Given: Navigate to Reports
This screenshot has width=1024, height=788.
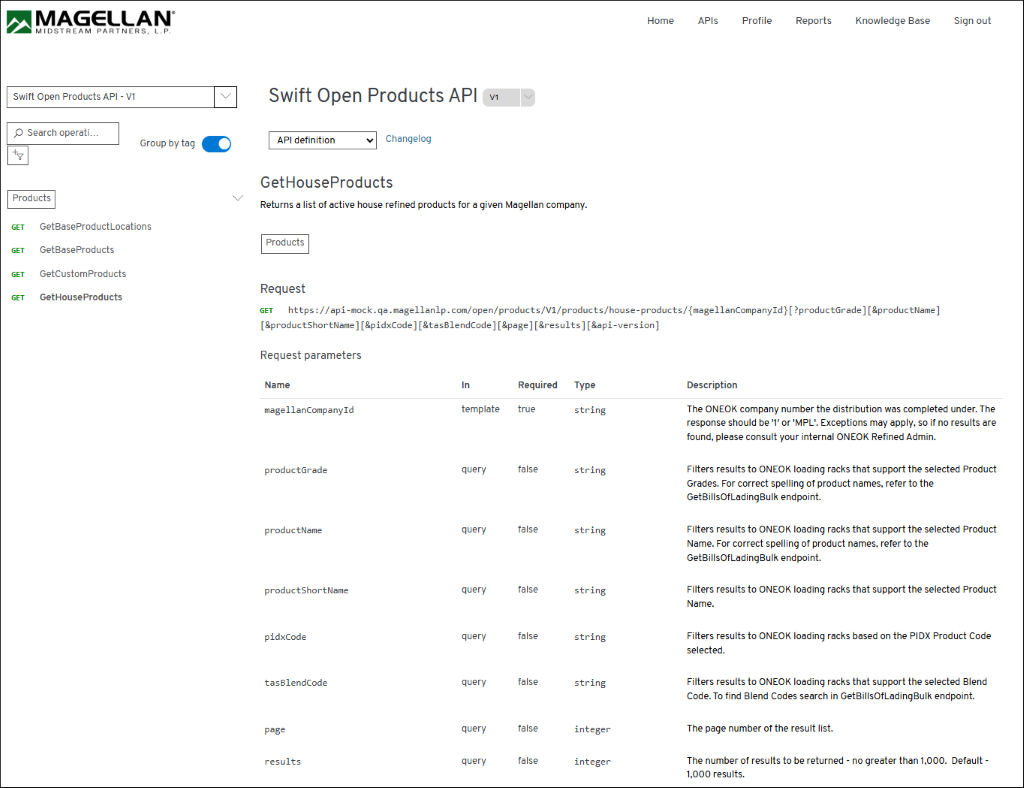Looking at the screenshot, I should point(813,21).
